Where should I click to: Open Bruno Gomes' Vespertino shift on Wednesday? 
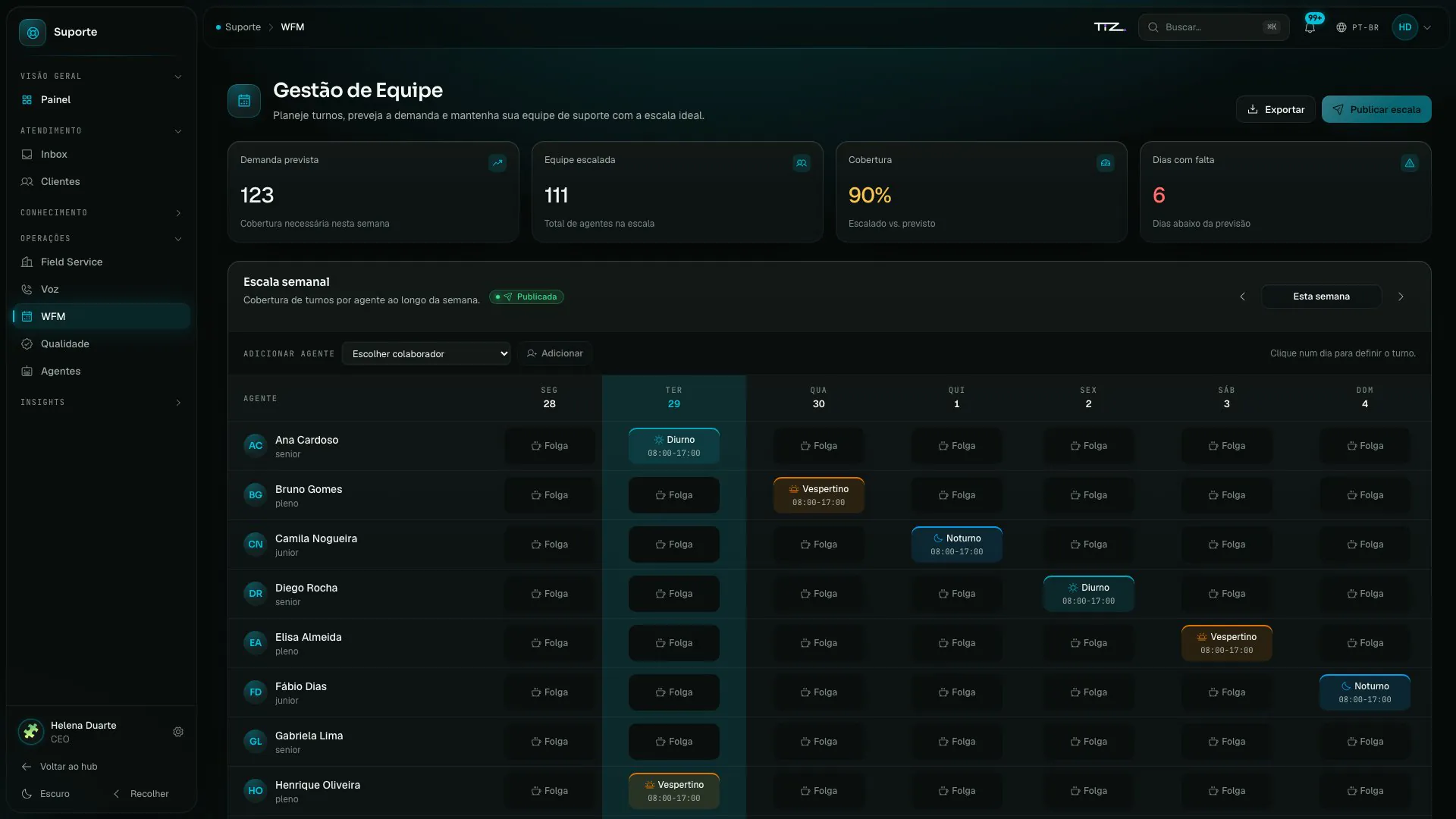tap(819, 495)
